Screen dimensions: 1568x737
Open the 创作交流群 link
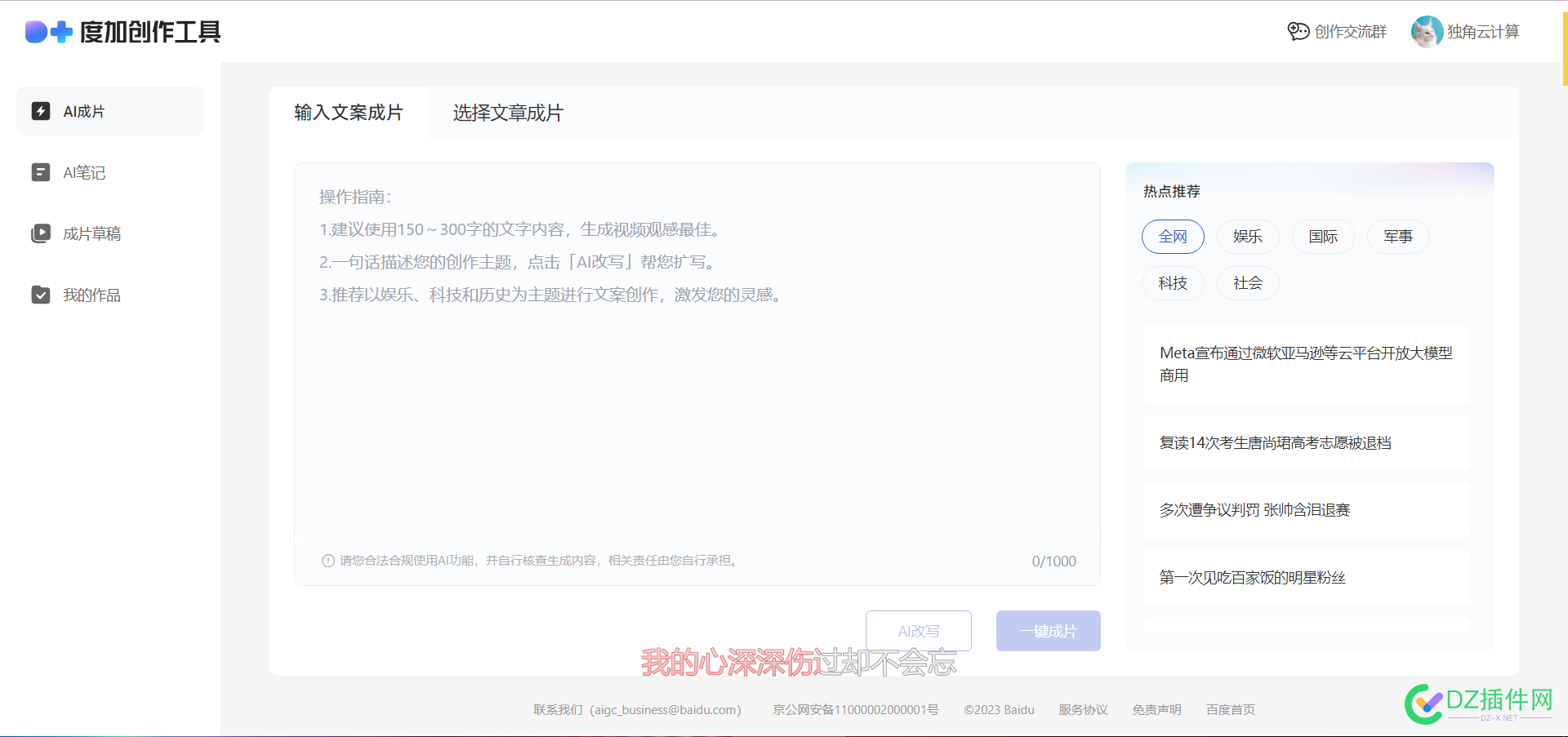click(1351, 32)
